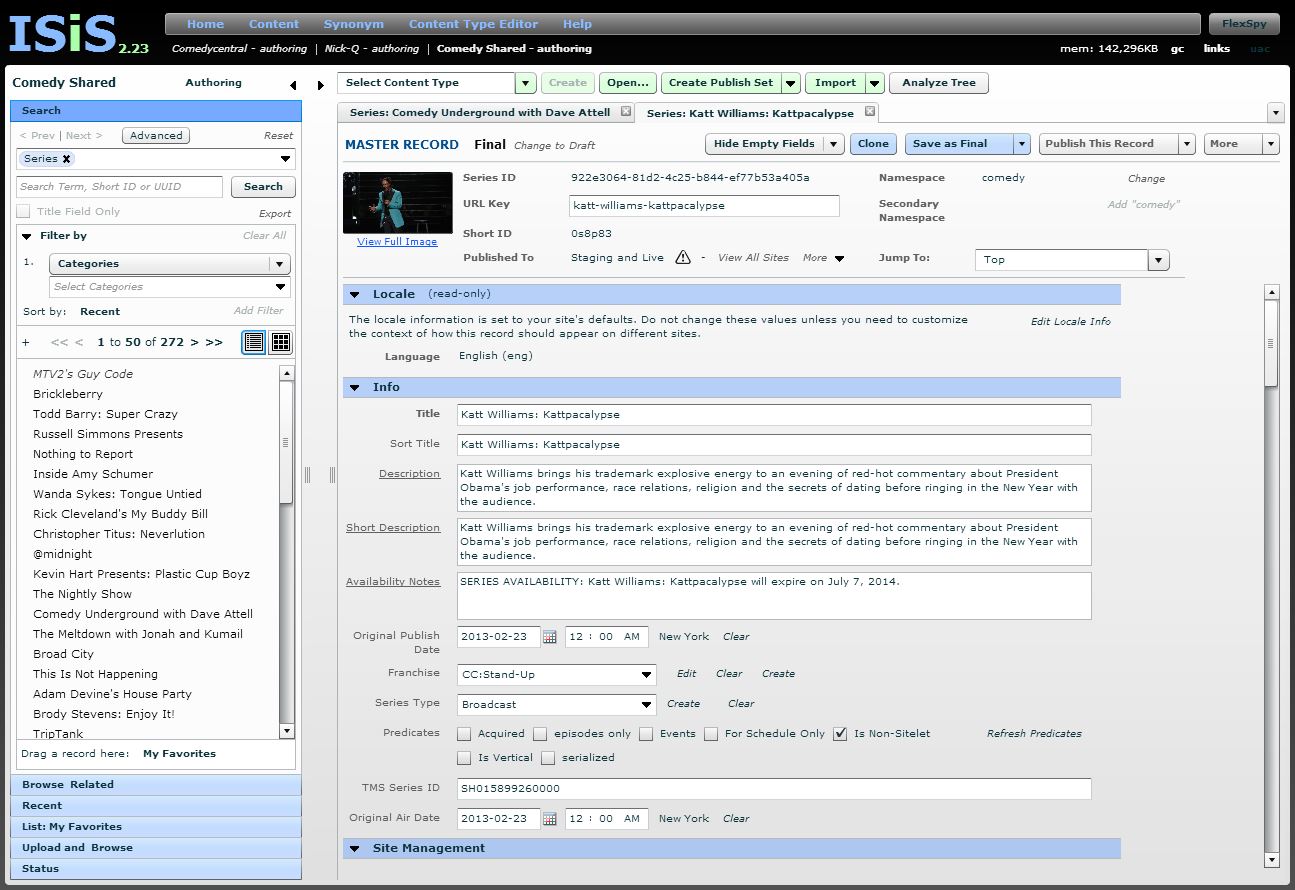Check the Is Vertical predicate
Image resolution: width=1295 pixels, height=890 pixels.
[x=464, y=758]
